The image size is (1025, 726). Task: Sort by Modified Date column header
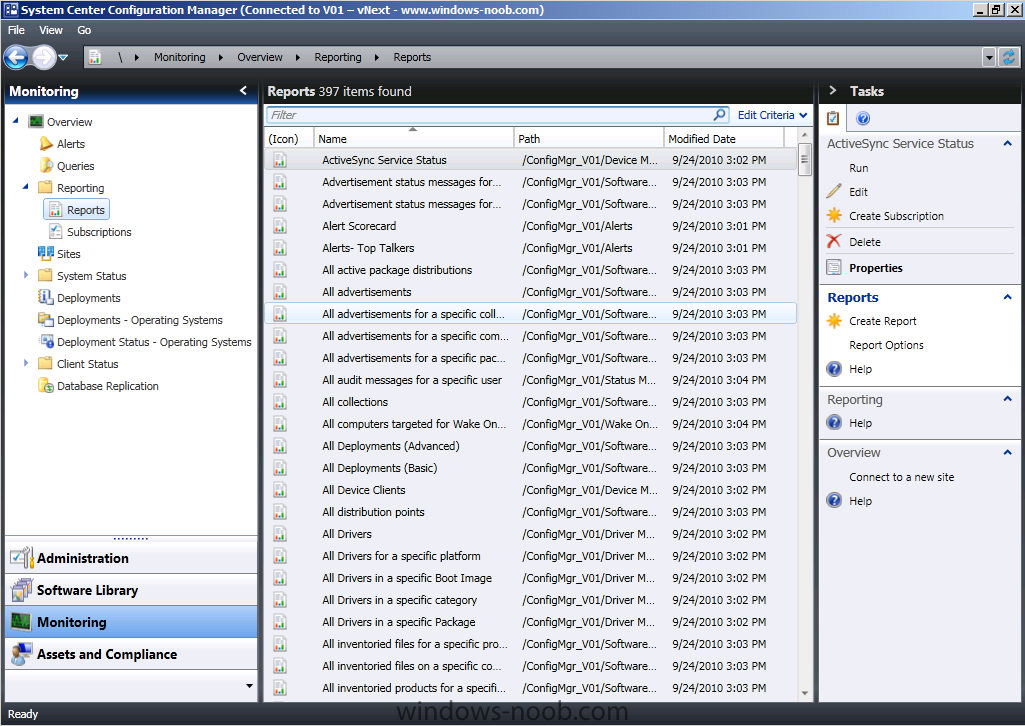click(x=724, y=139)
